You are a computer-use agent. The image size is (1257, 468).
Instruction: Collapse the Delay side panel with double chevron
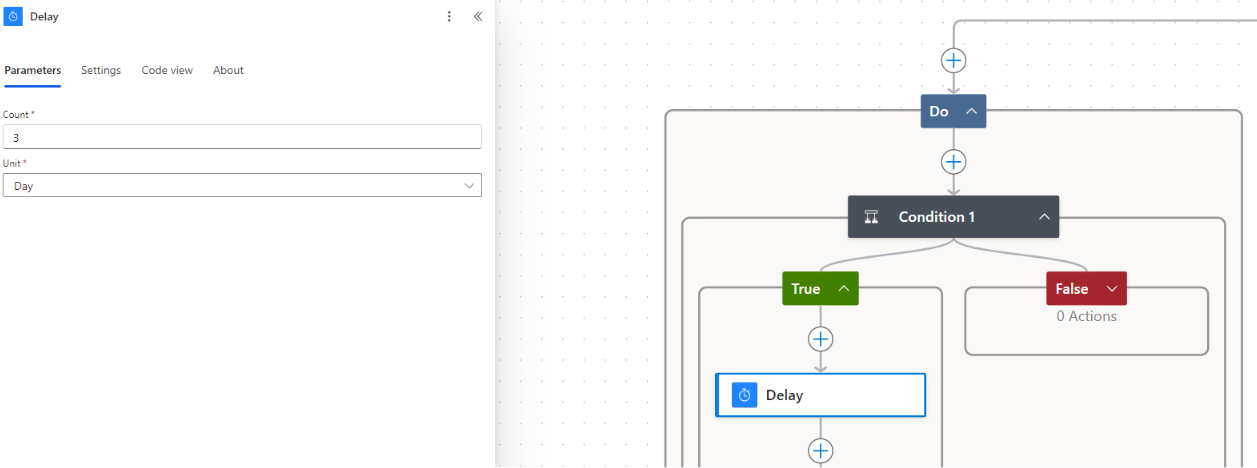tap(478, 17)
